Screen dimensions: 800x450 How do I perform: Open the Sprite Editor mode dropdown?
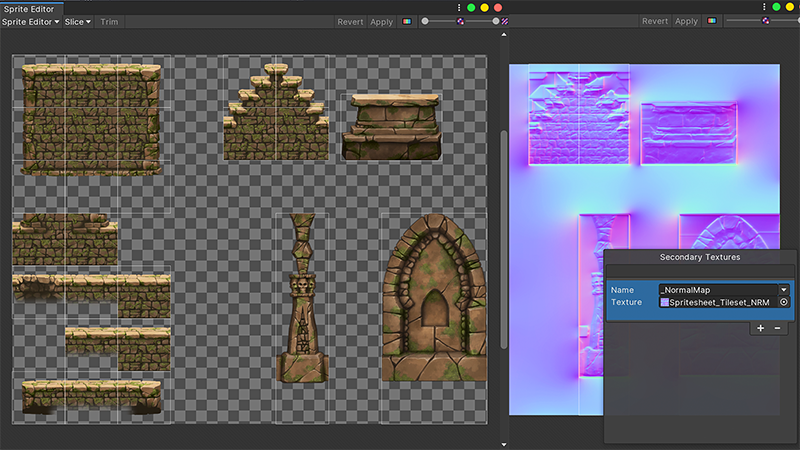click(31, 21)
